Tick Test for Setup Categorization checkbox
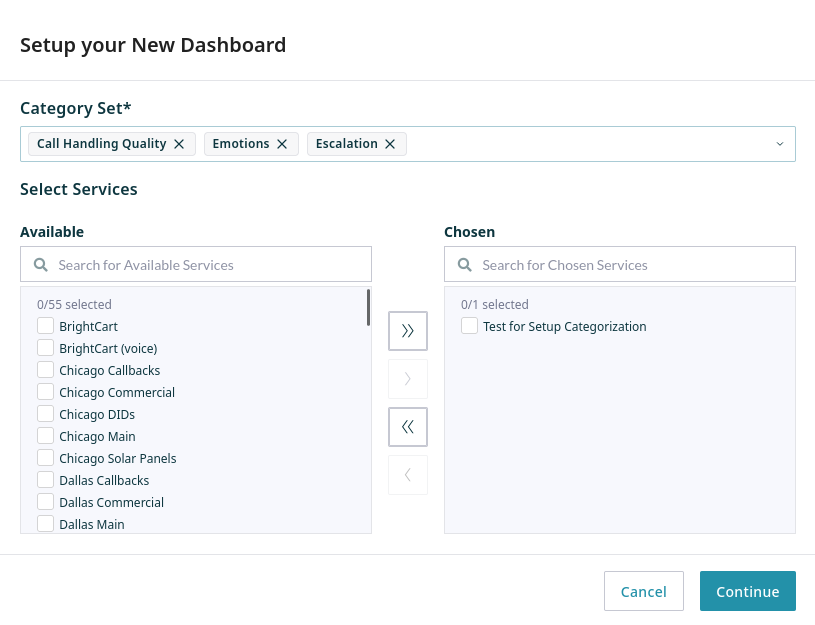Screen dimensions: 815x625 [x=470, y=326]
